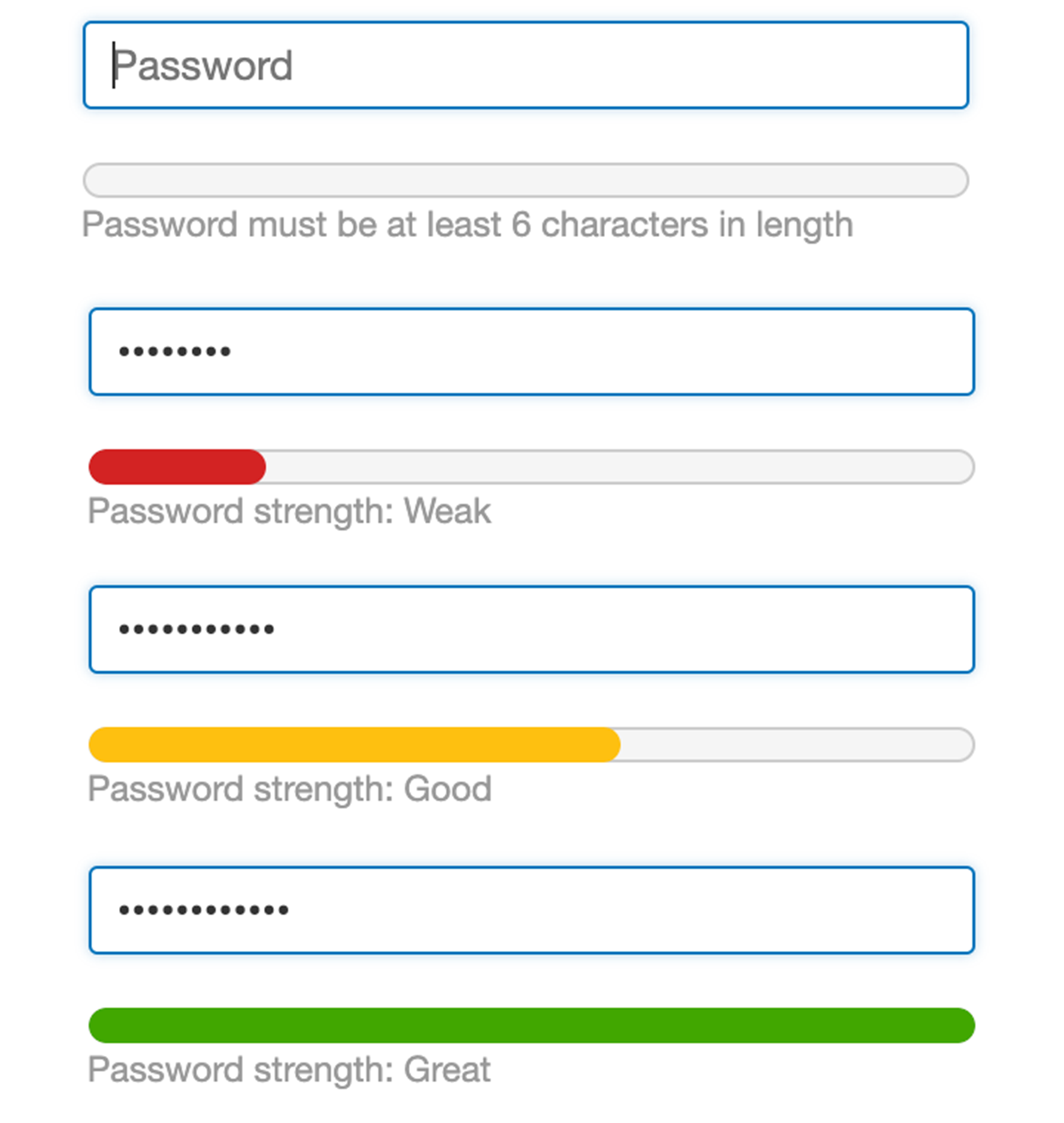This screenshot has height=1123, width=1064.
Task: Click the 'Password strength: Weak' label
Action: coord(289,511)
